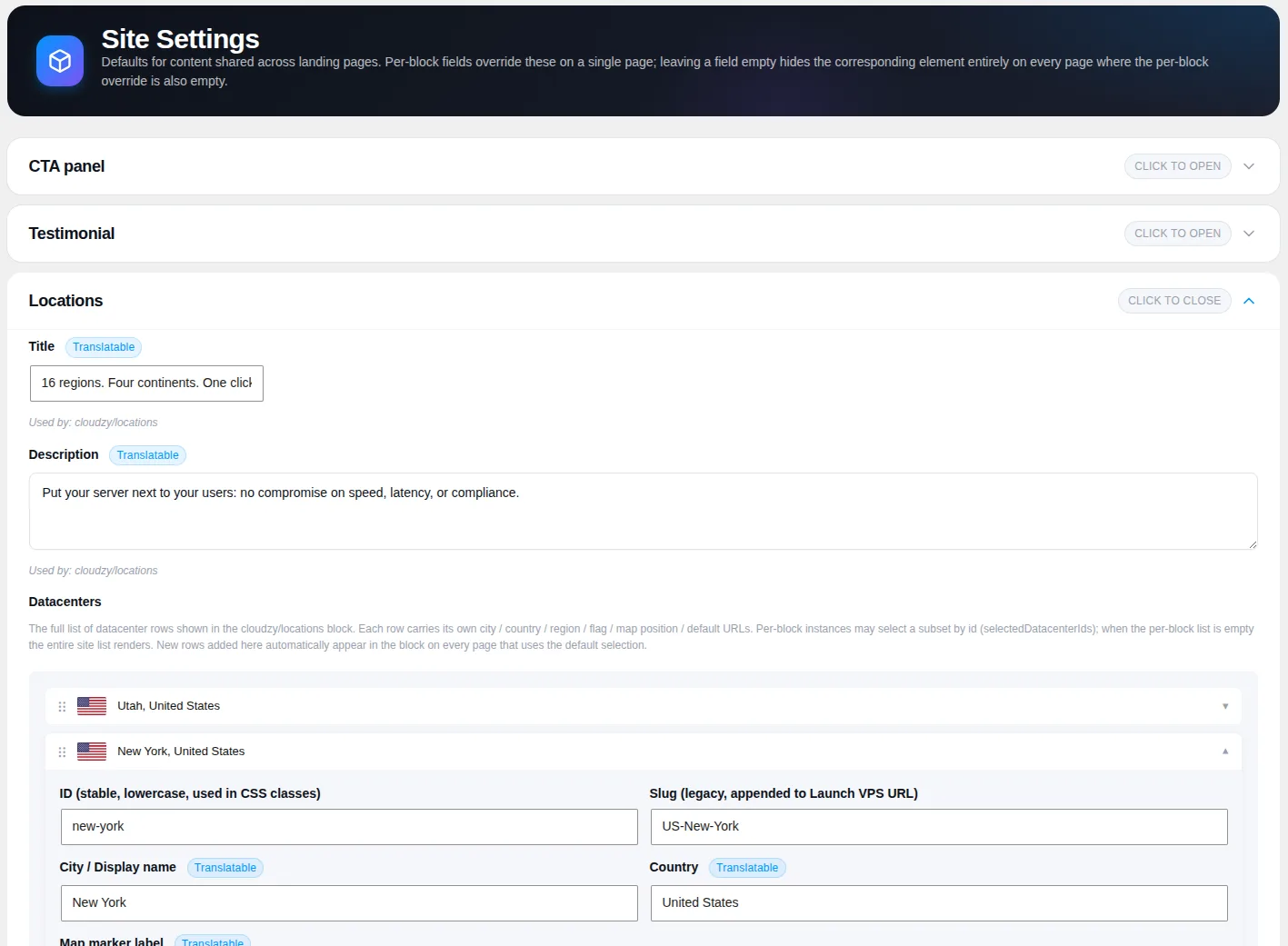Click the drag handle on Utah row
Screen dimensions: 1288x946
[x=62, y=706]
